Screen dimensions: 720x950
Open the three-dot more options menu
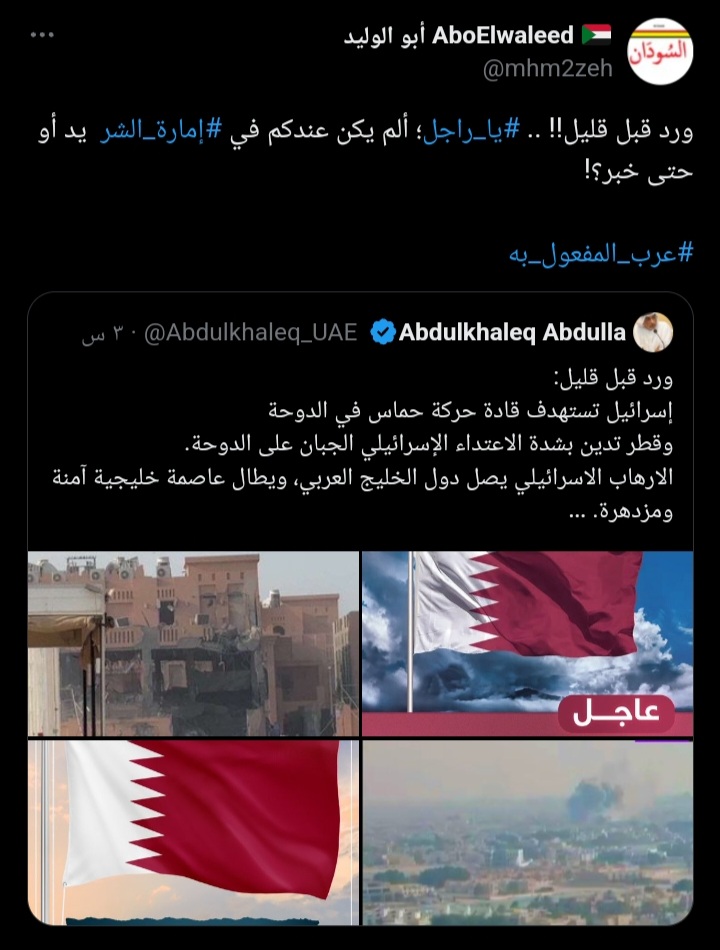tap(42, 35)
